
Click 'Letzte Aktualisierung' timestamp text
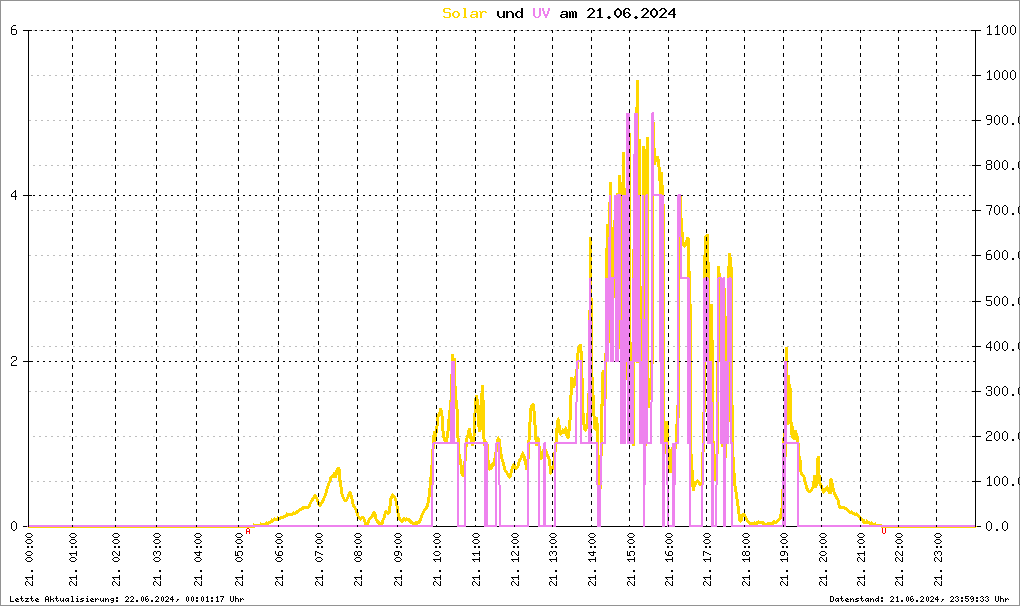coord(127,599)
